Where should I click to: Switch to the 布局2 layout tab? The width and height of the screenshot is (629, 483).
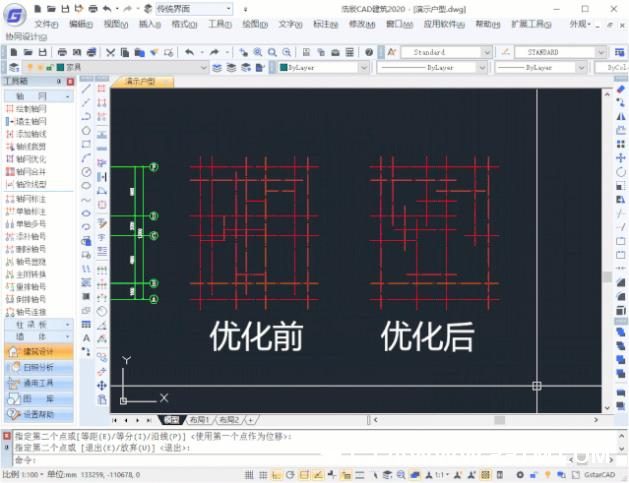coord(229,420)
